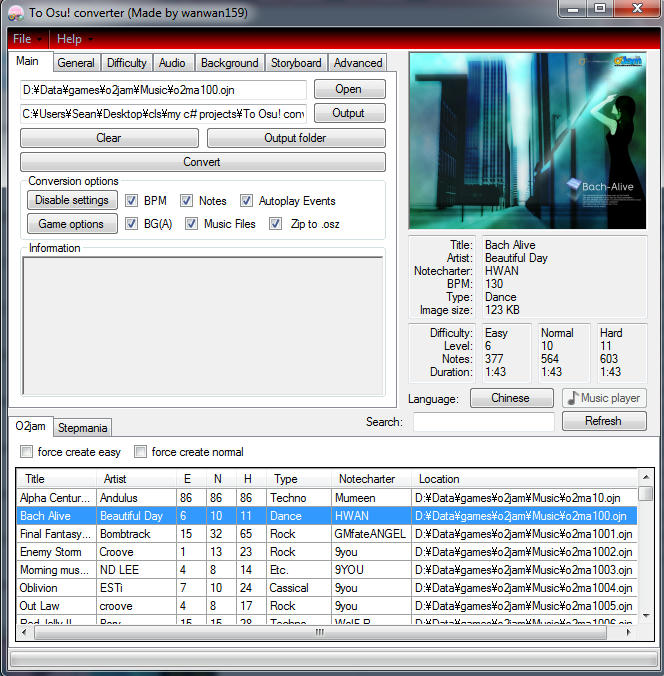664x676 pixels.
Task: Sort list by Notecharter column
Action: (371, 479)
